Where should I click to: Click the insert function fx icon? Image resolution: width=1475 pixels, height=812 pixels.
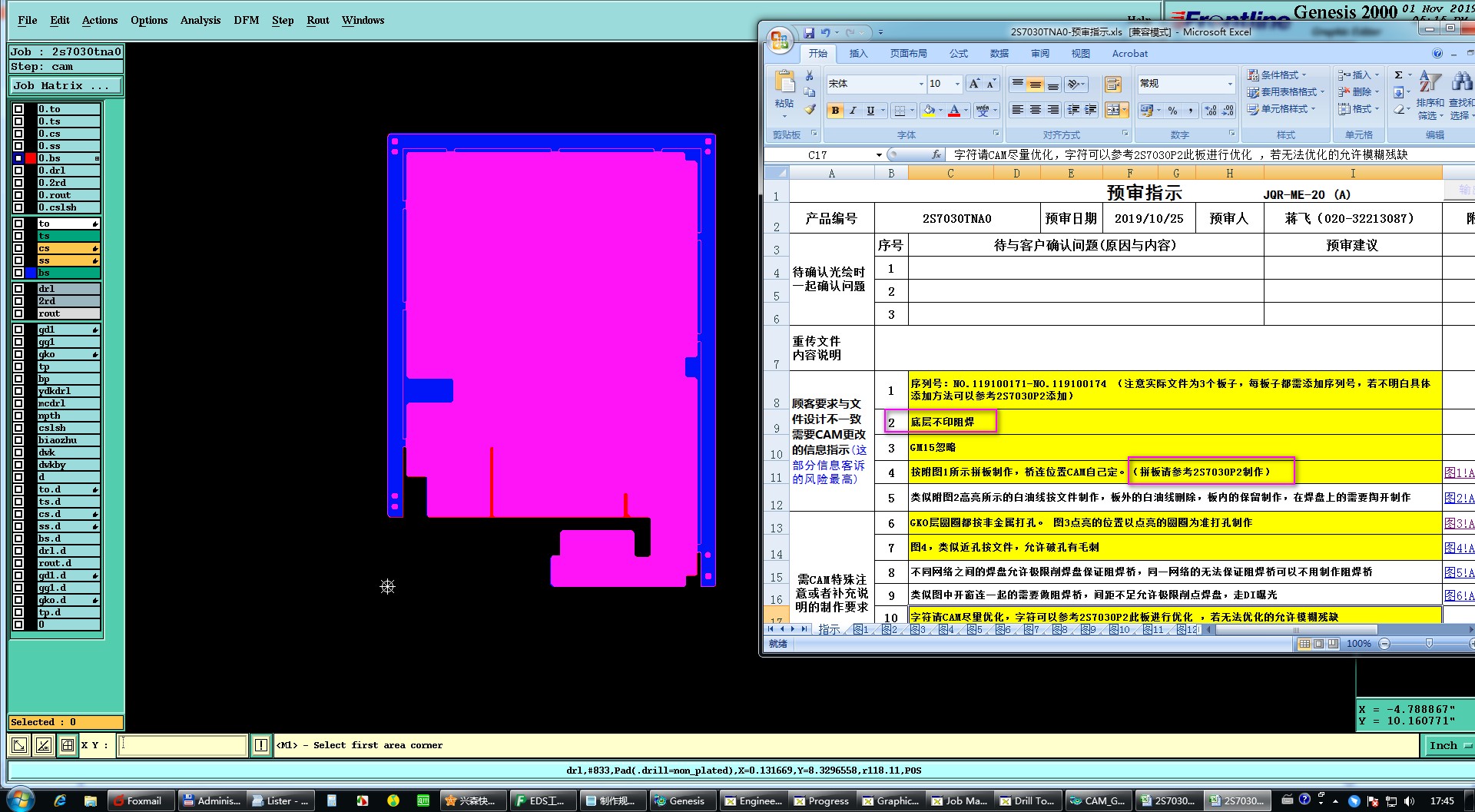936,154
